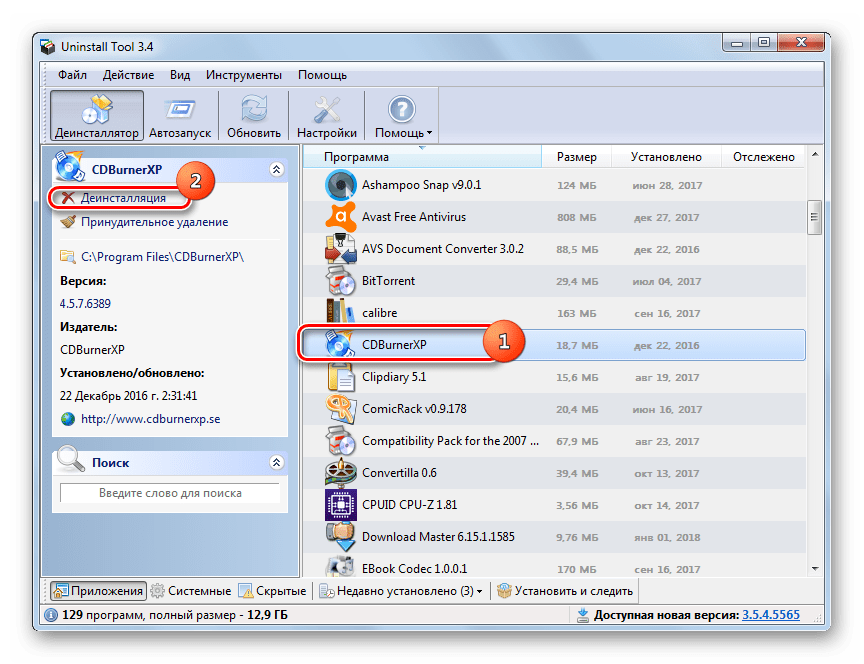Image resolution: width=864 pixels, height=664 pixels.
Task: Select the Clipdiary 5.1 row text
Action: click(394, 377)
